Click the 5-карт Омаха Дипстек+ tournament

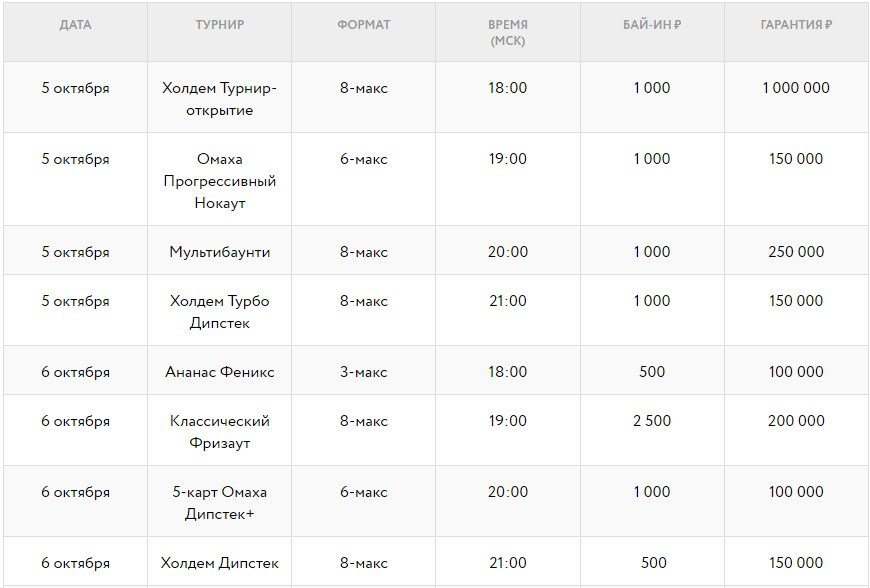(219, 503)
